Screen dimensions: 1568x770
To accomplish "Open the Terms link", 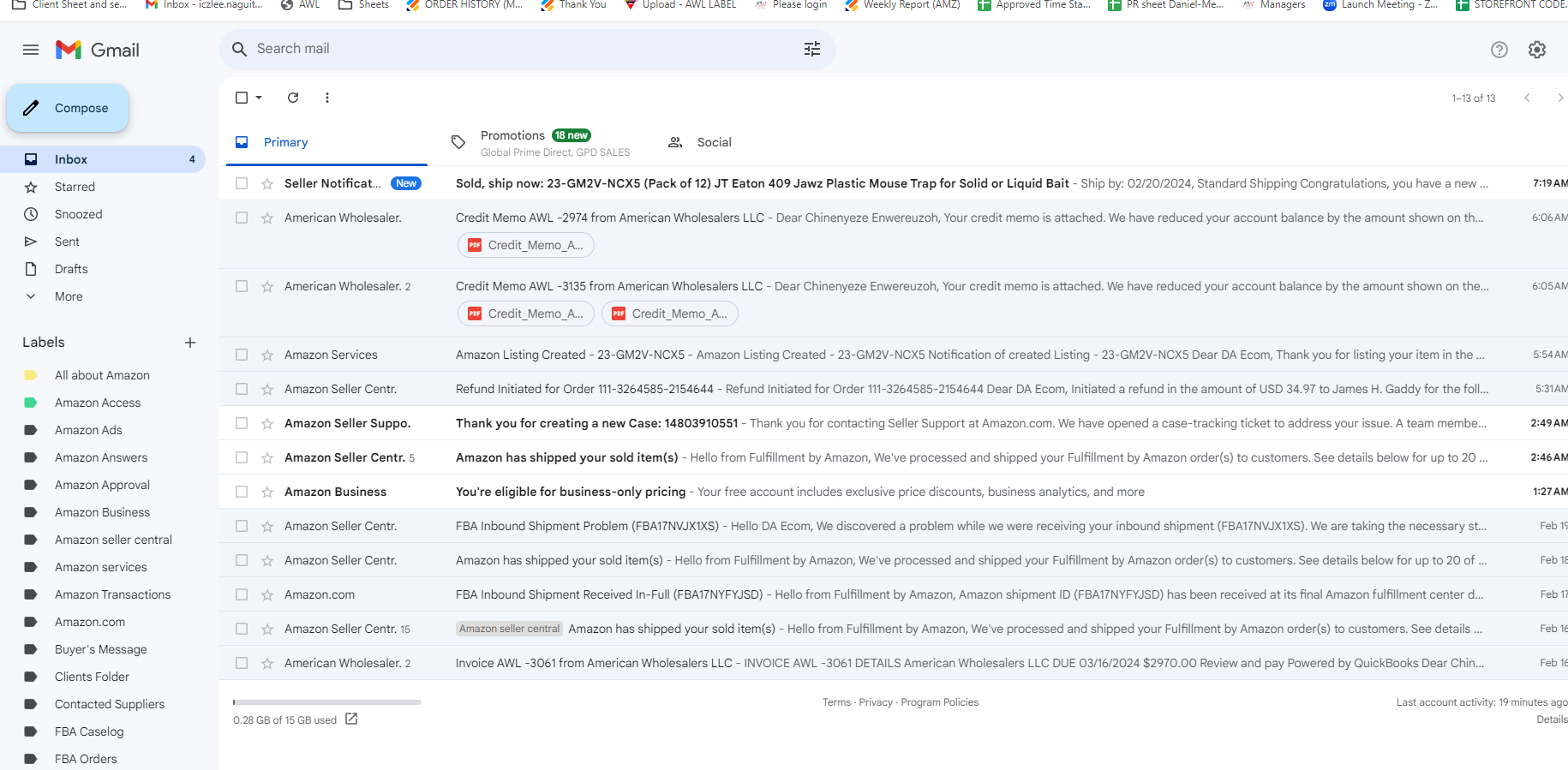I will [836, 702].
